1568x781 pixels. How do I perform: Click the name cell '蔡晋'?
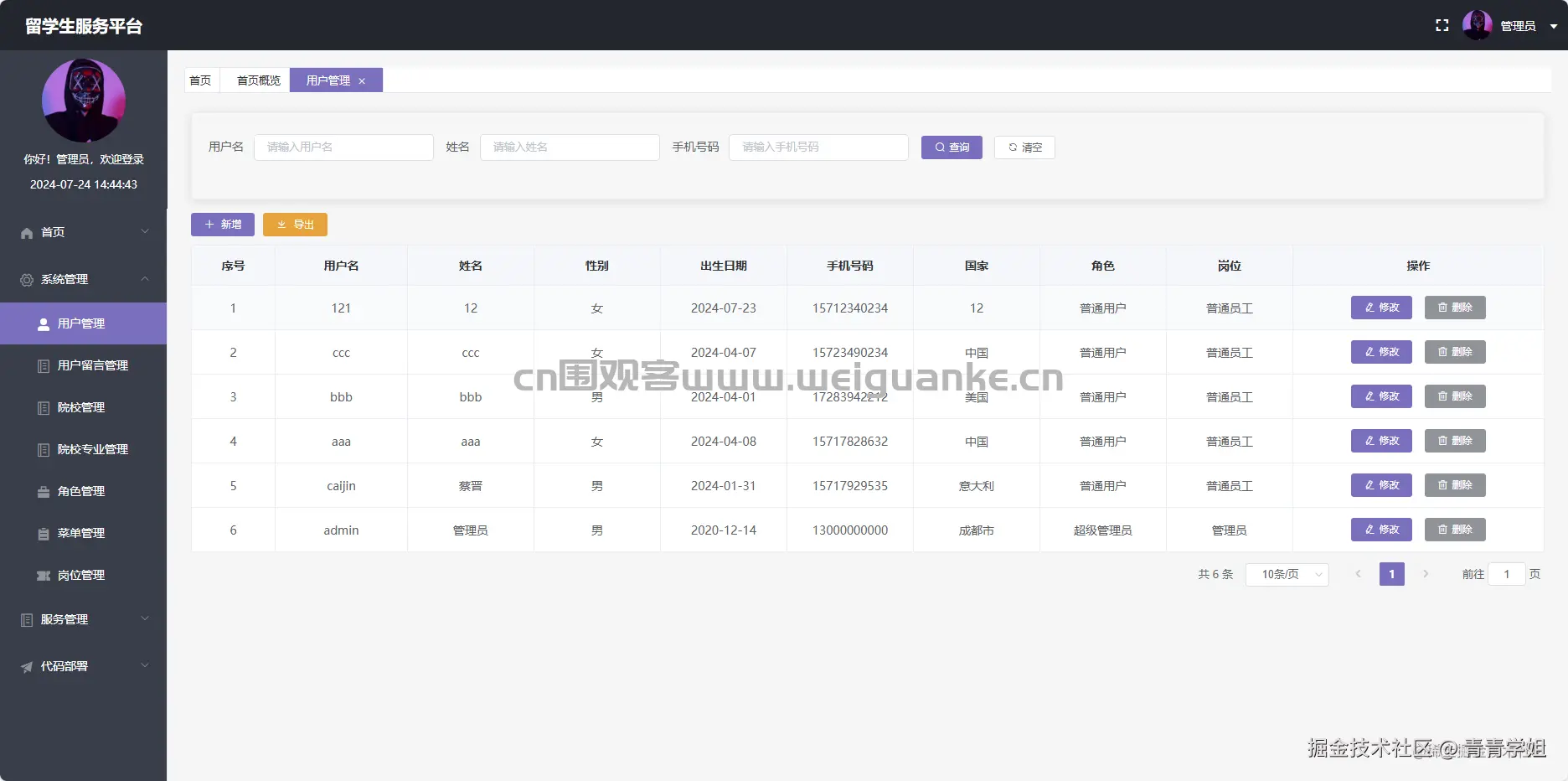pos(471,486)
